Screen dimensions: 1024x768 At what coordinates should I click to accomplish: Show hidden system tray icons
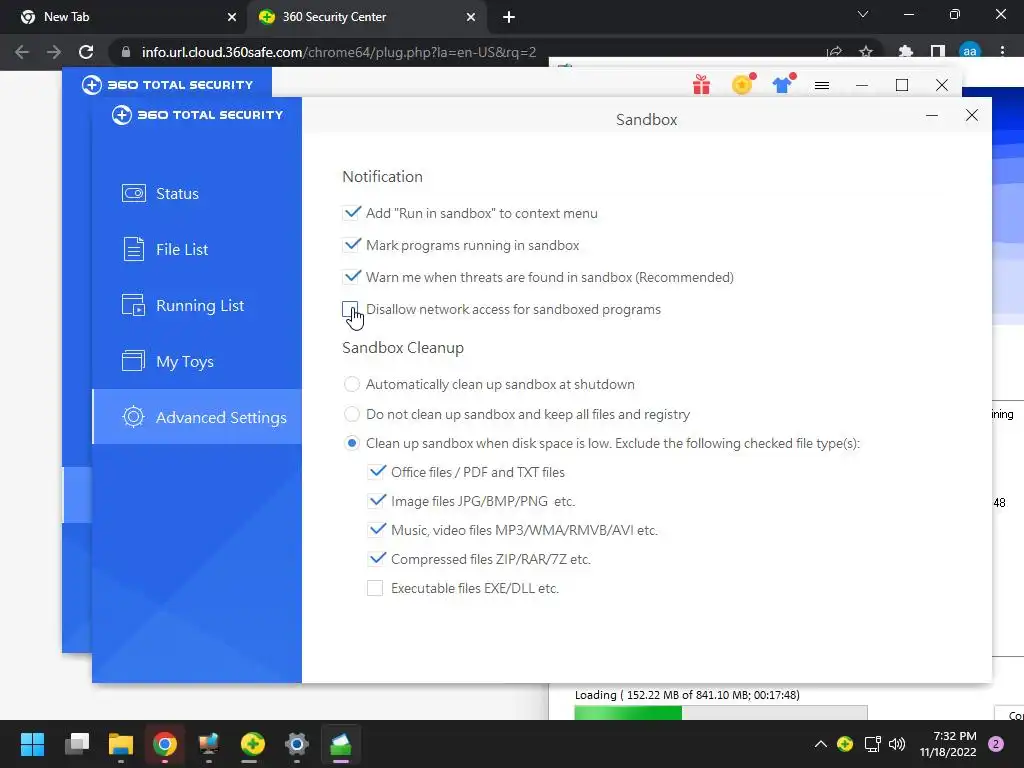coord(821,744)
